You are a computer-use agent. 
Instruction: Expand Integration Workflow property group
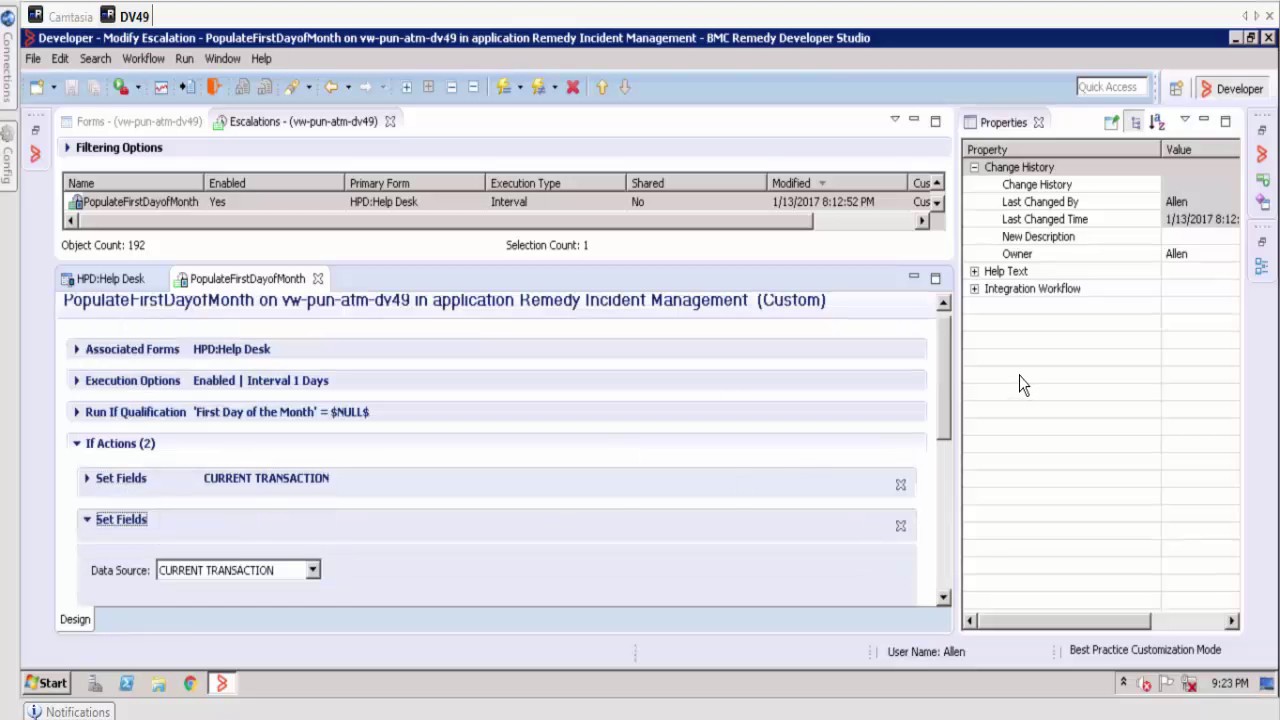click(974, 289)
